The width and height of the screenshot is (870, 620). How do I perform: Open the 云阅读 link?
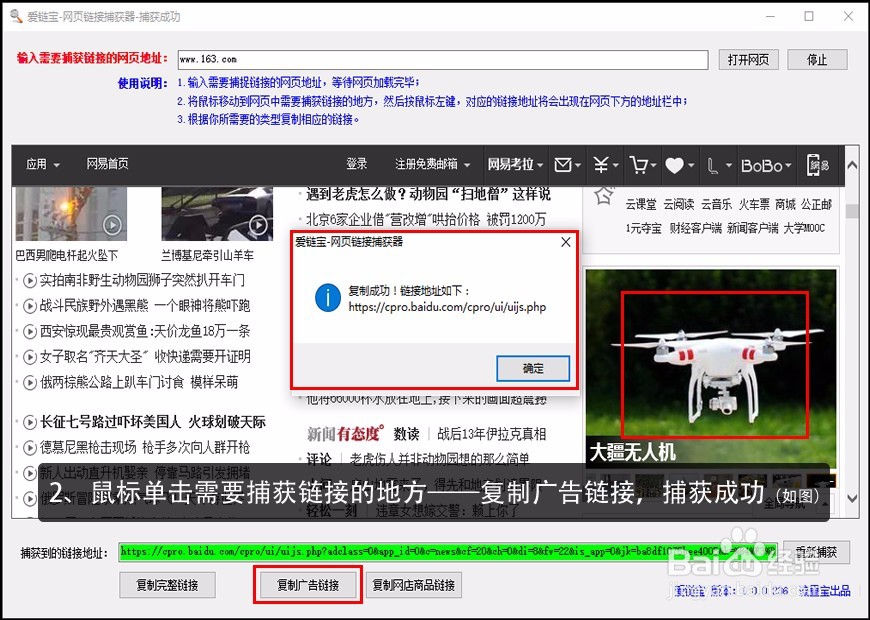click(679, 204)
